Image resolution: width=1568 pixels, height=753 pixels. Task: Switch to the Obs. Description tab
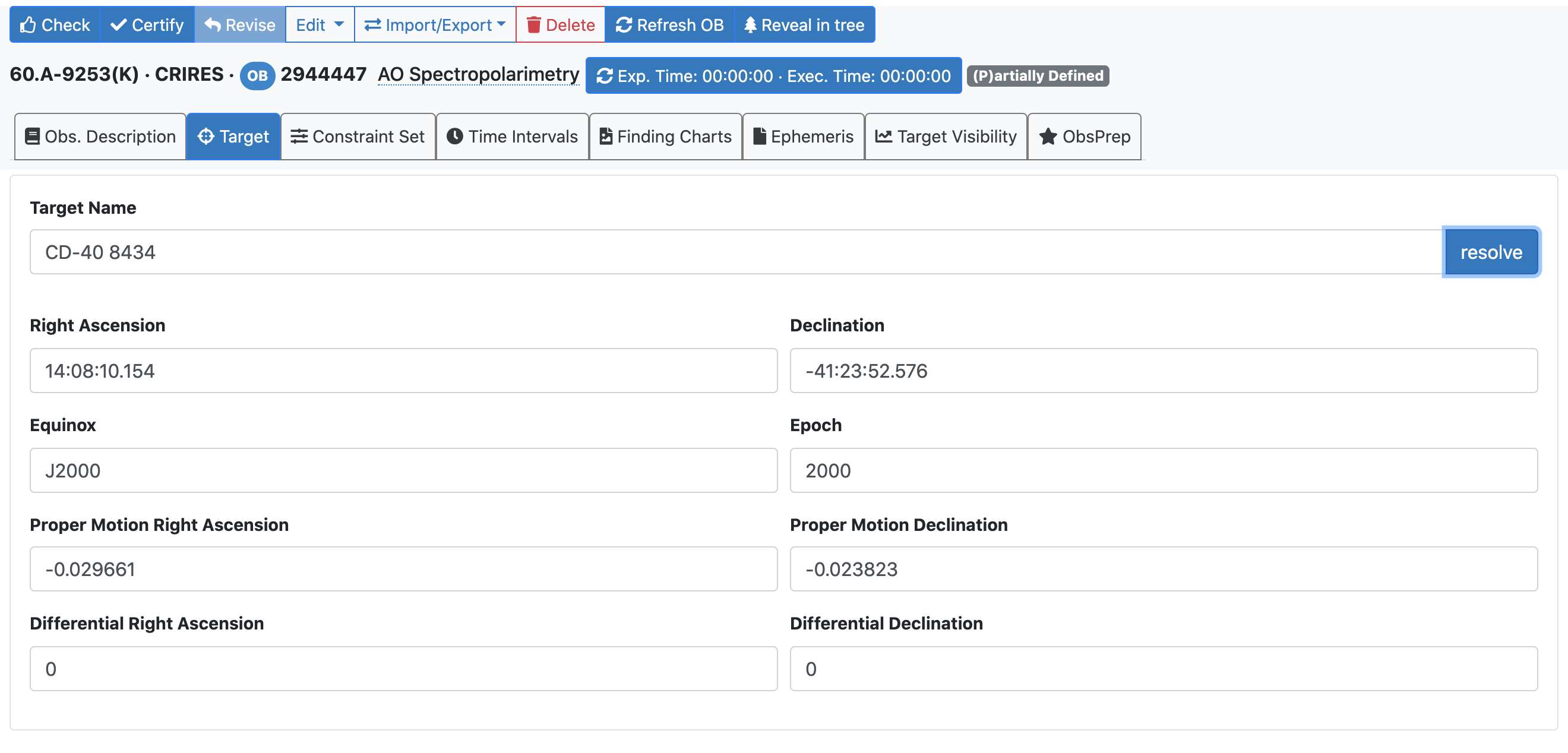100,137
